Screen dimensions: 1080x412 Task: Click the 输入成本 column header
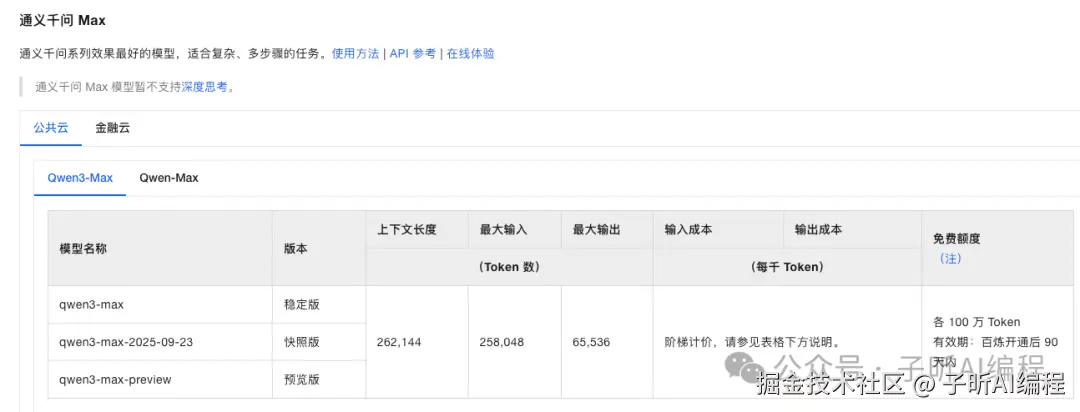click(688, 229)
